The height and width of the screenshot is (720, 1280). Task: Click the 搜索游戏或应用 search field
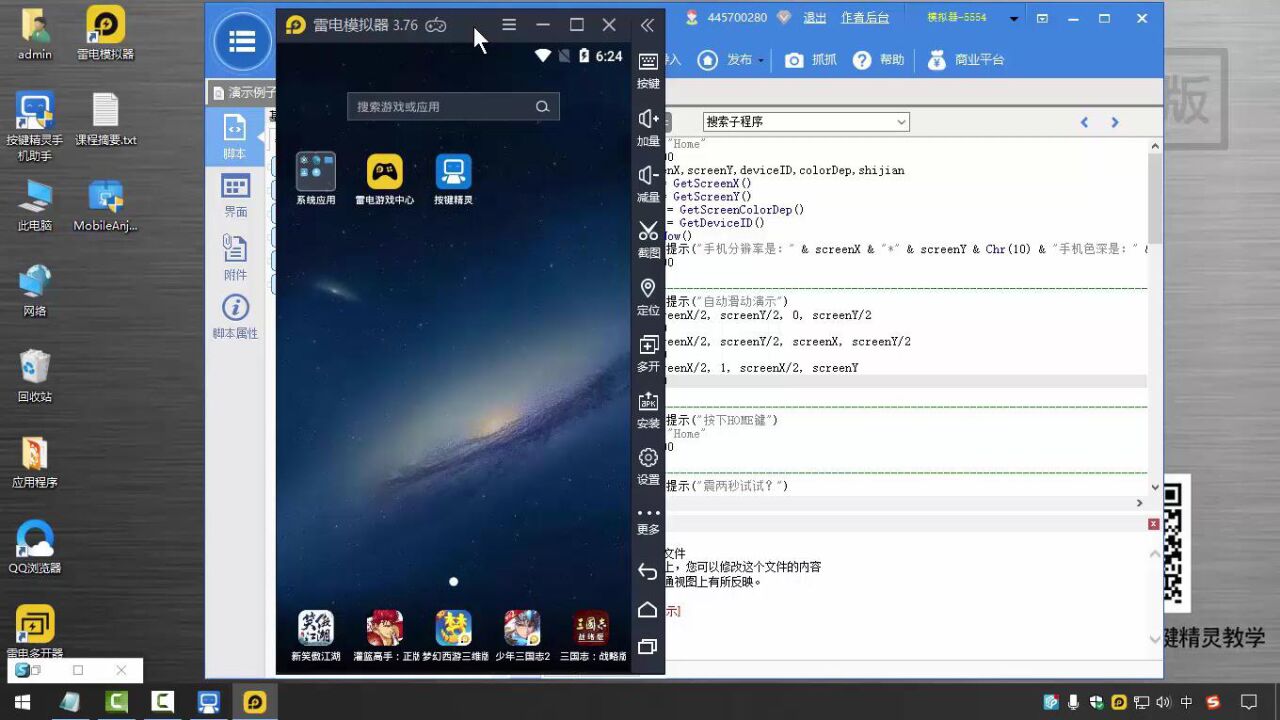453,106
